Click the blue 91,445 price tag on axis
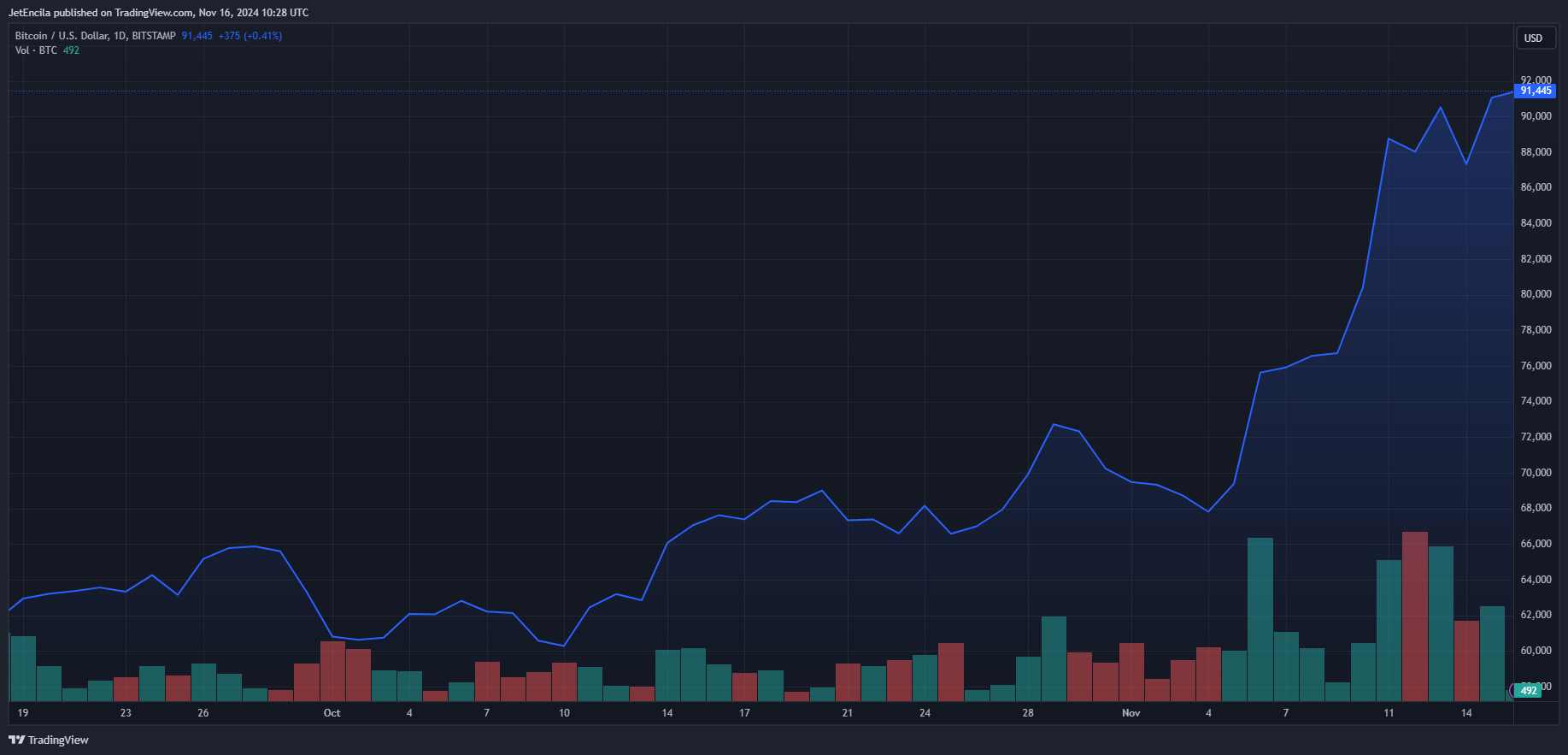Viewport: 1568px width, 755px height. pyautogui.click(x=1535, y=91)
